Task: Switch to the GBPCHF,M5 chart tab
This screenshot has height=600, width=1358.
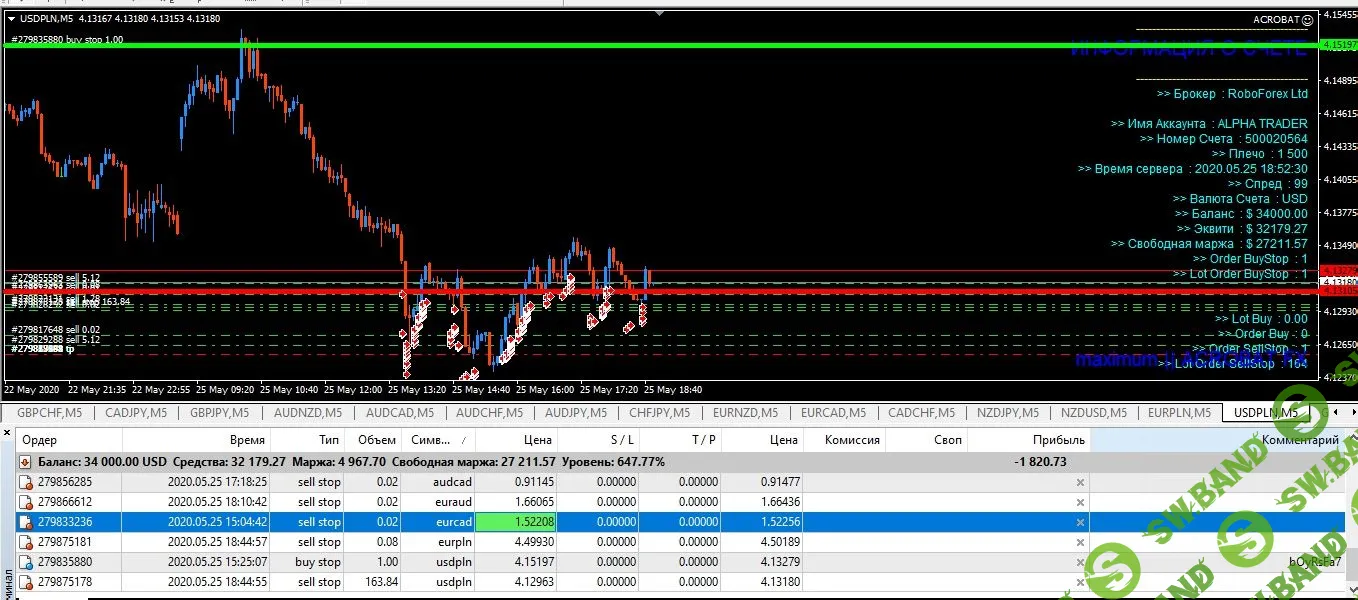Action: [49, 413]
